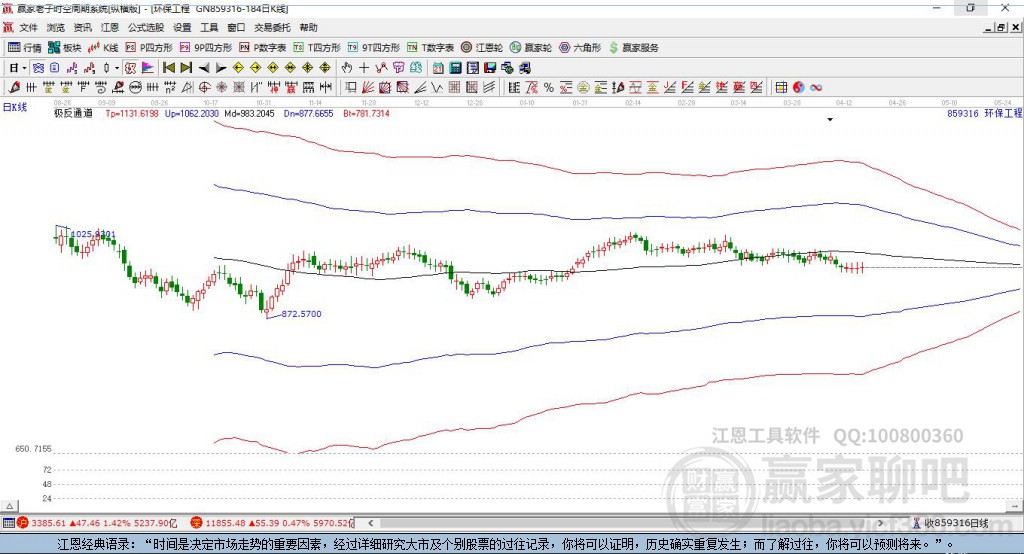Click the 859316 环保工程 stock label
This screenshot has height=554, width=1024.
985,113
